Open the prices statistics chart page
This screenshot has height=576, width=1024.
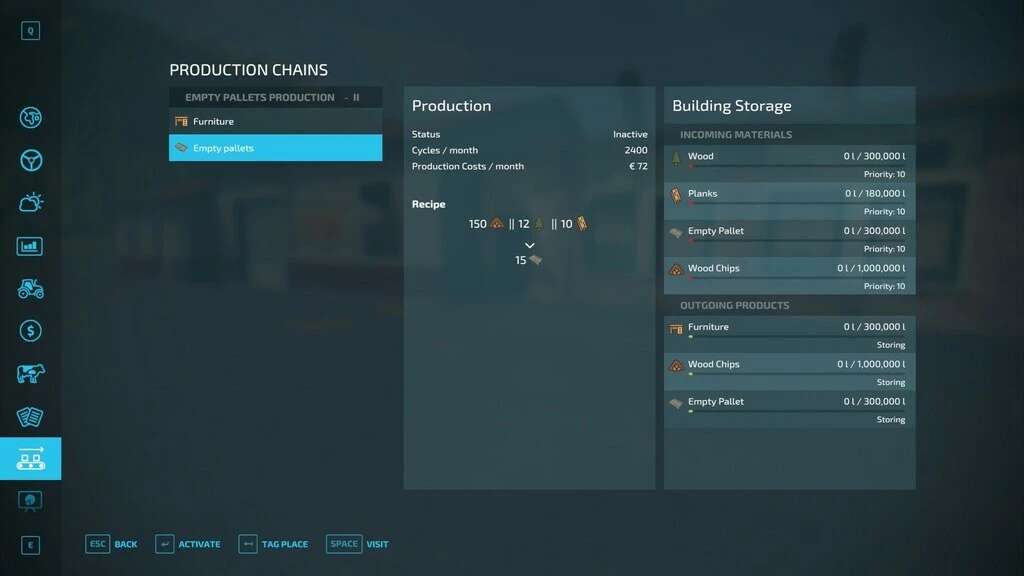tap(30, 246)
